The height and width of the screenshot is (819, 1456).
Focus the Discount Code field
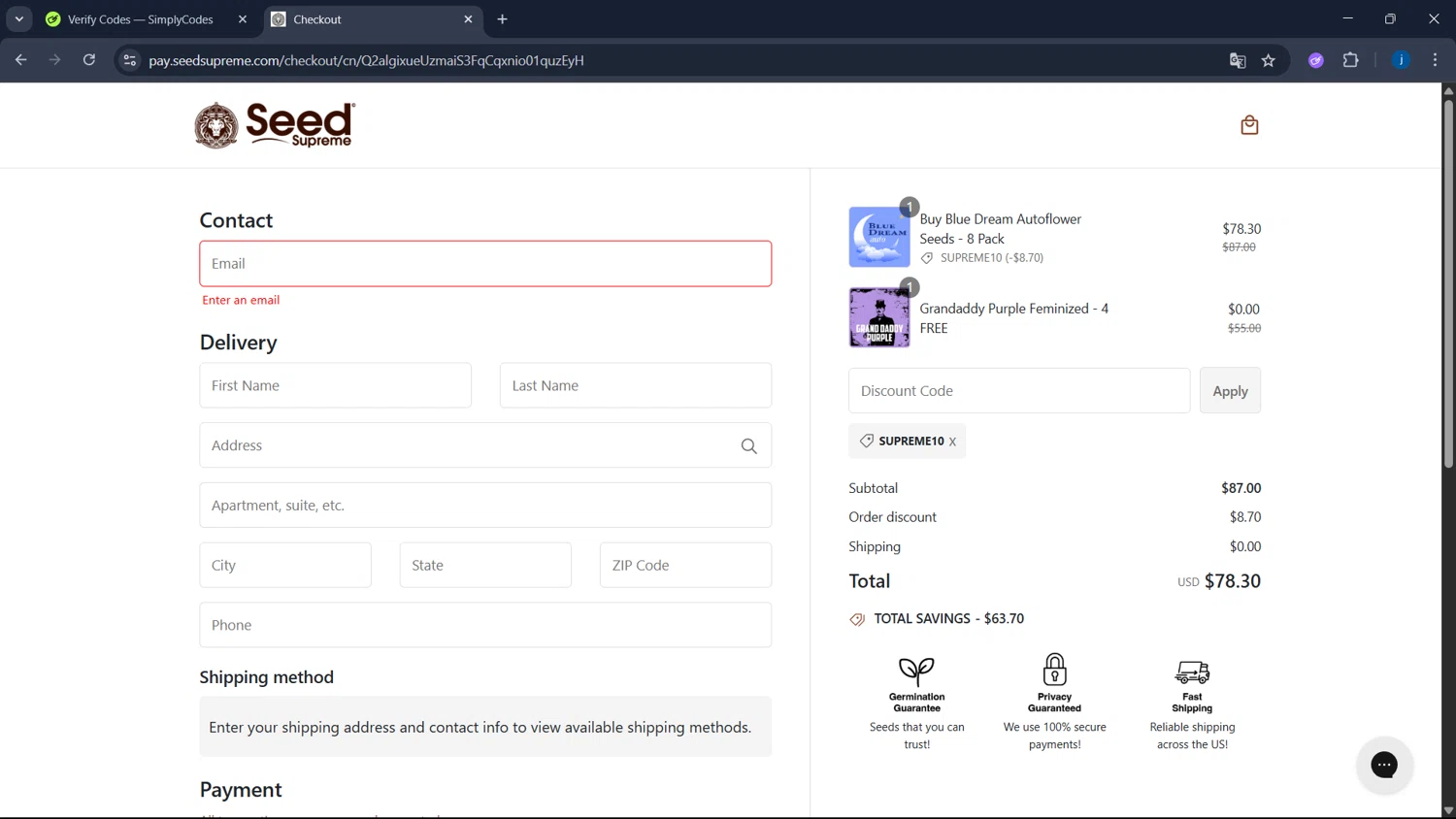pyautogui.click(x=1019, y=391)
